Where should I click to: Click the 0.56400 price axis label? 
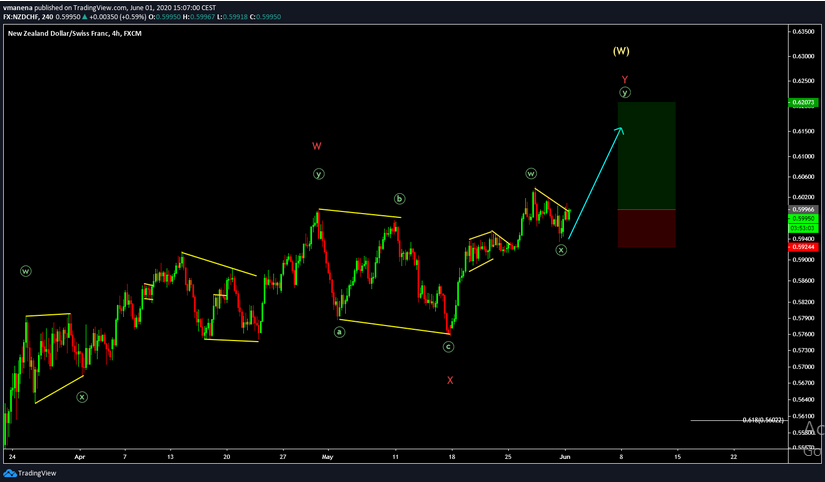click(803, 399)
